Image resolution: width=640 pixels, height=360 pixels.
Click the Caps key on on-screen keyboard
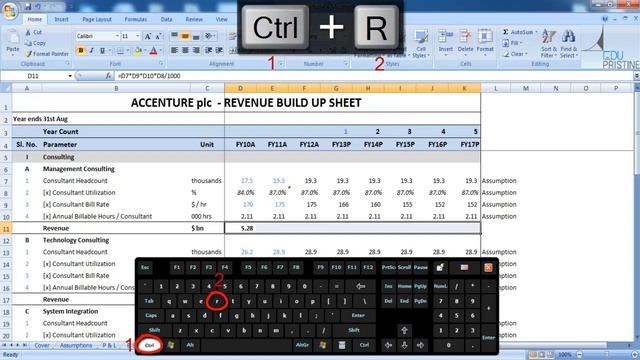151,316
